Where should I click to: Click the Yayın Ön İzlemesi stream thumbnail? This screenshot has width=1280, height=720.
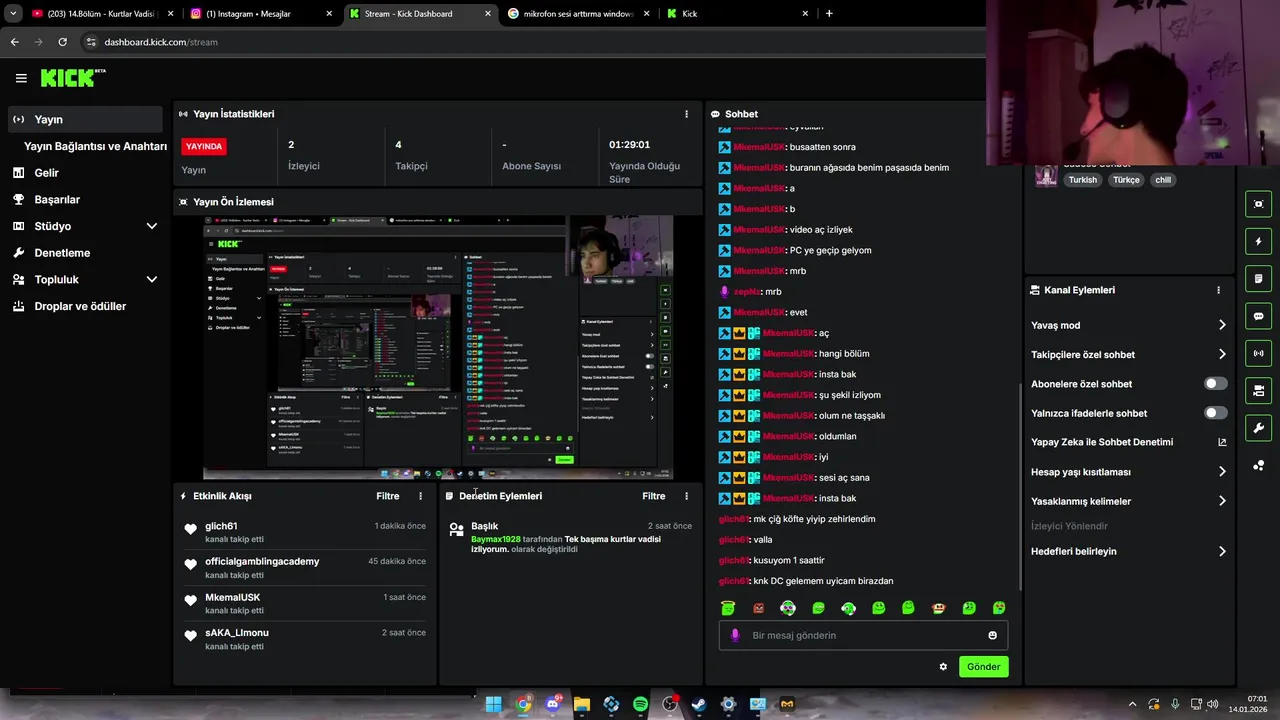[x=438, y=347]
